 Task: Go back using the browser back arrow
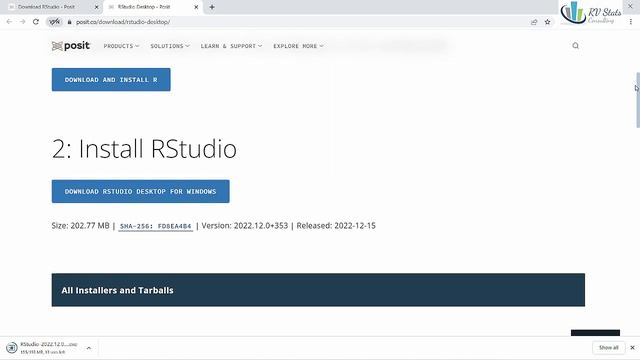tap(9, 22)
